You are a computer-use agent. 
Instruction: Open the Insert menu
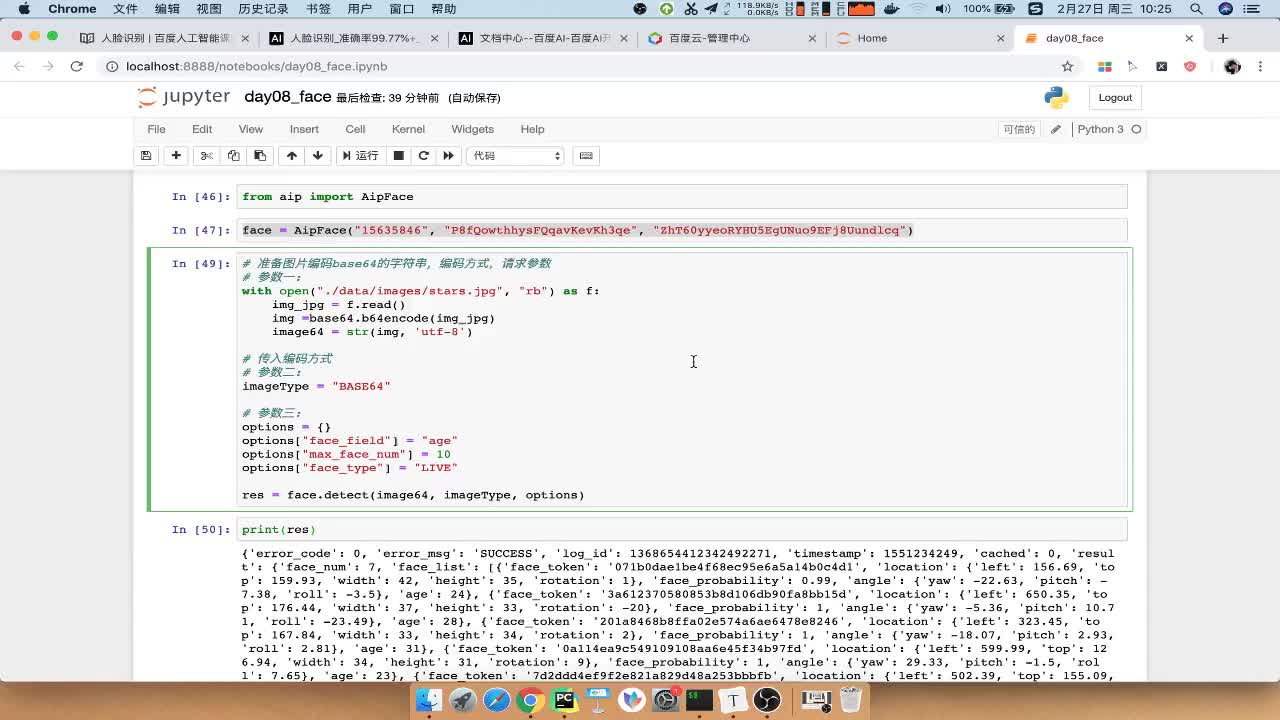[x=304, y=129]
